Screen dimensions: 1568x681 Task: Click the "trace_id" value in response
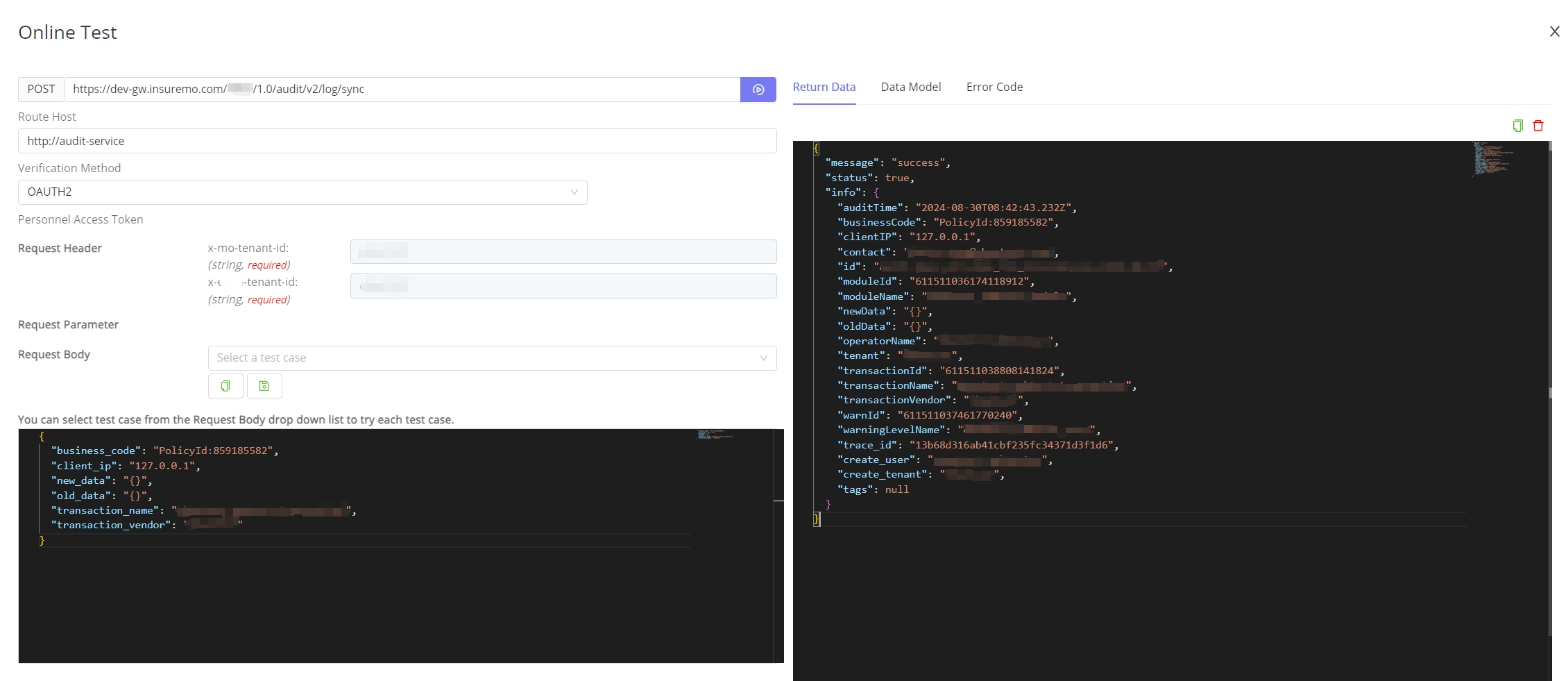tap(1012, 446)
